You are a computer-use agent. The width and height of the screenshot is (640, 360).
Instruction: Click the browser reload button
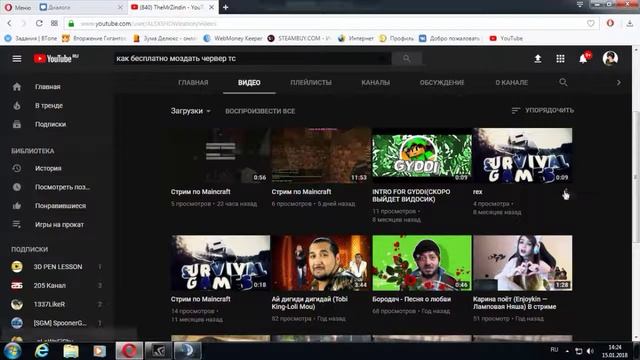(x=39, y=23)
